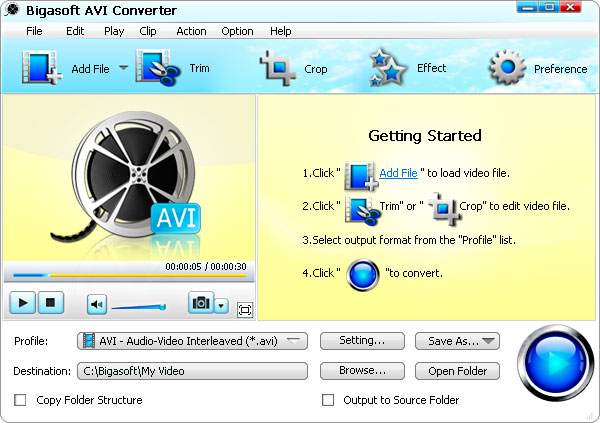The height and width of the screenshot is (423, 600).
Task: Click the Browse... button
Action: pyautogui.click(x=362, y=371)
